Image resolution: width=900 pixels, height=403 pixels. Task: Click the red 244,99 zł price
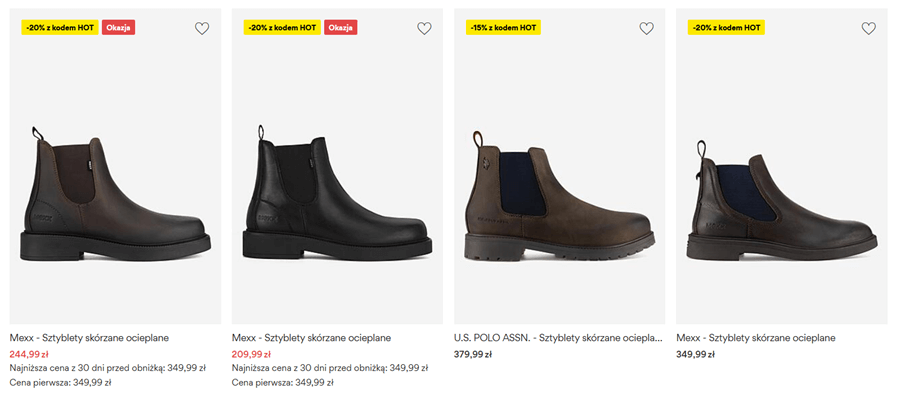pos(30,354)
